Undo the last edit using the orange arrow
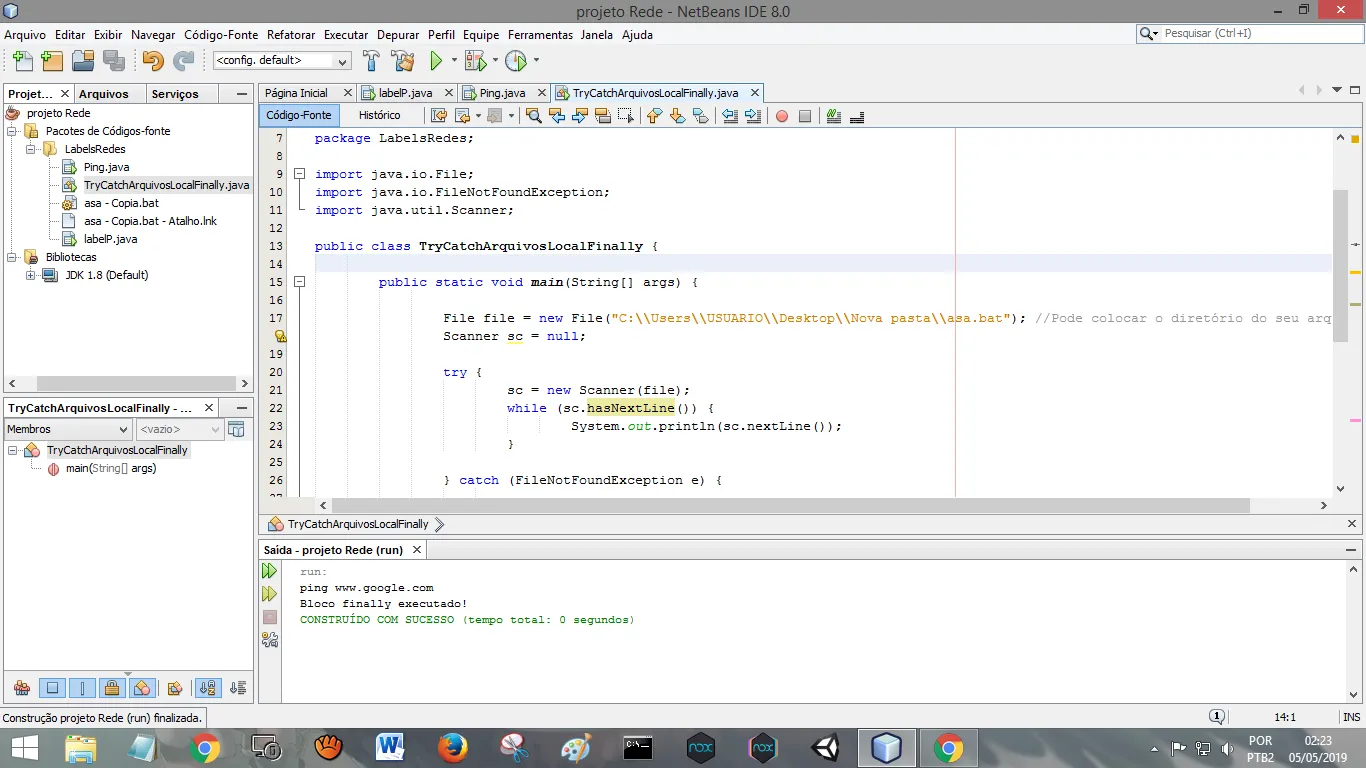 tap(152, 61)
